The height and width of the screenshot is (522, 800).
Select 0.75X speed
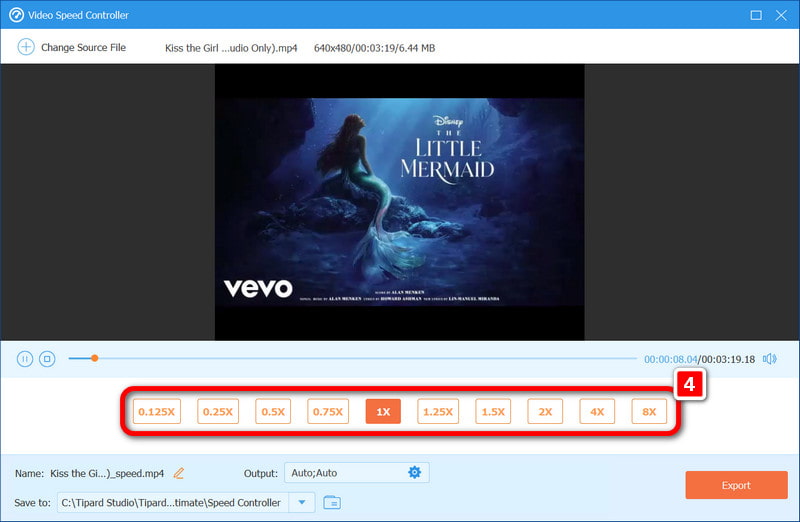click(x=328, y=411)
